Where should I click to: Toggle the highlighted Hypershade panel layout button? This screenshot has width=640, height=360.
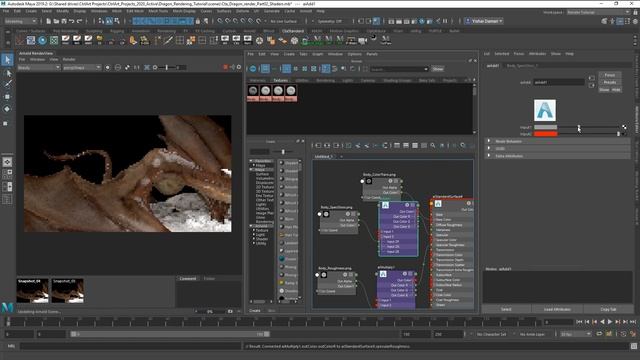pos(265,69)
